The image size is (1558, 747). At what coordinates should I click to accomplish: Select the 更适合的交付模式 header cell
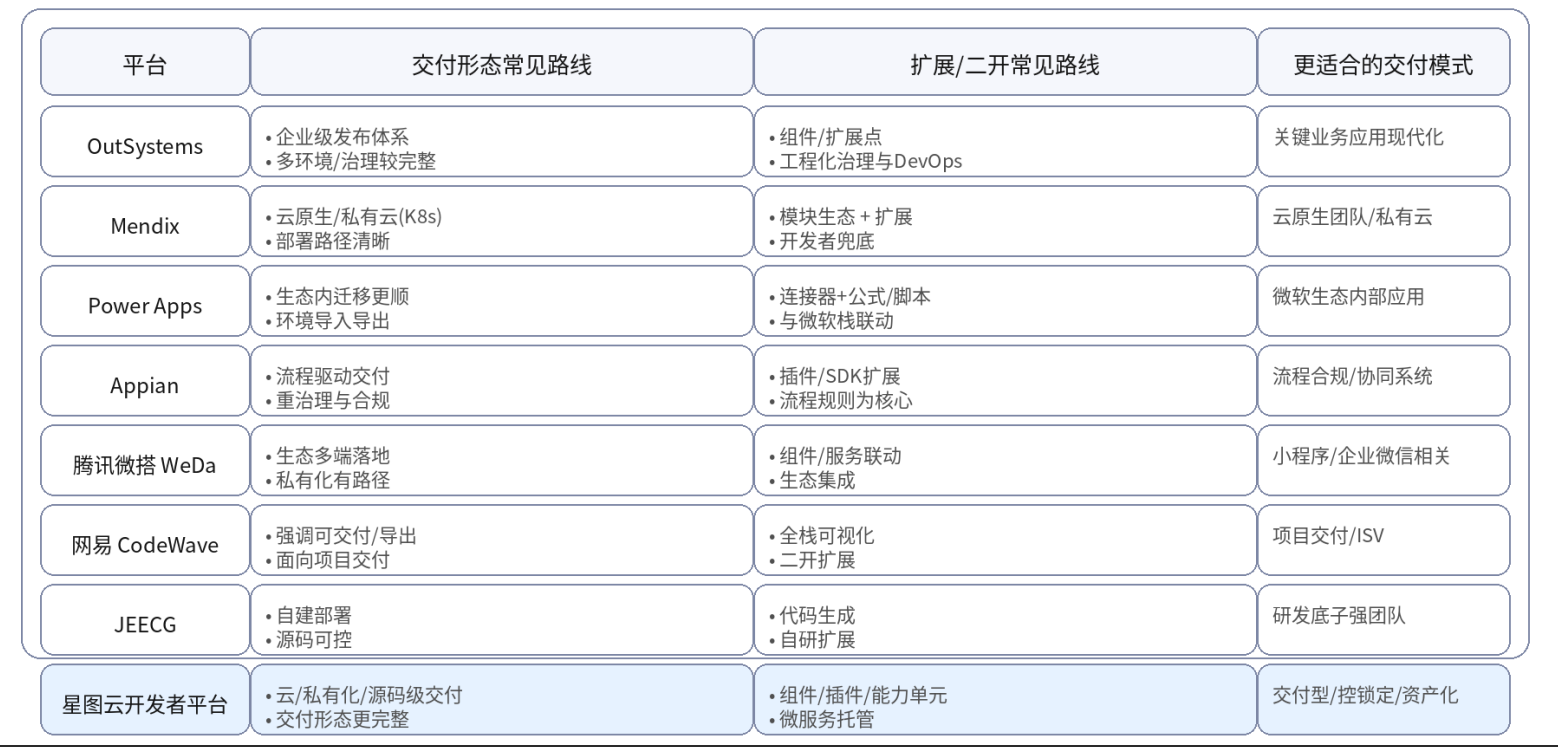pos(1382,66)
